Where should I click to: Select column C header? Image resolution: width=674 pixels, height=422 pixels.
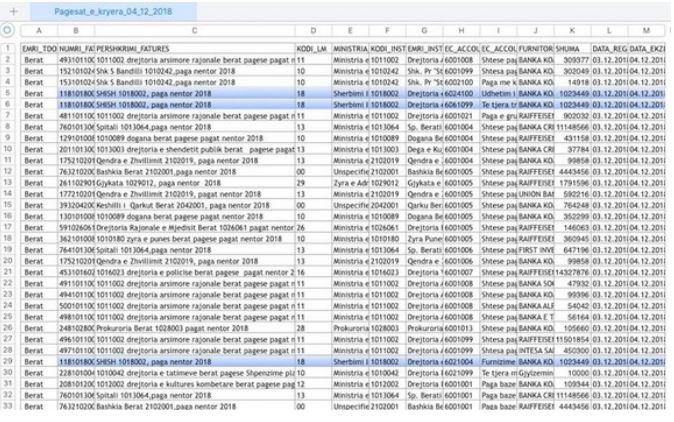coord(194,31)
